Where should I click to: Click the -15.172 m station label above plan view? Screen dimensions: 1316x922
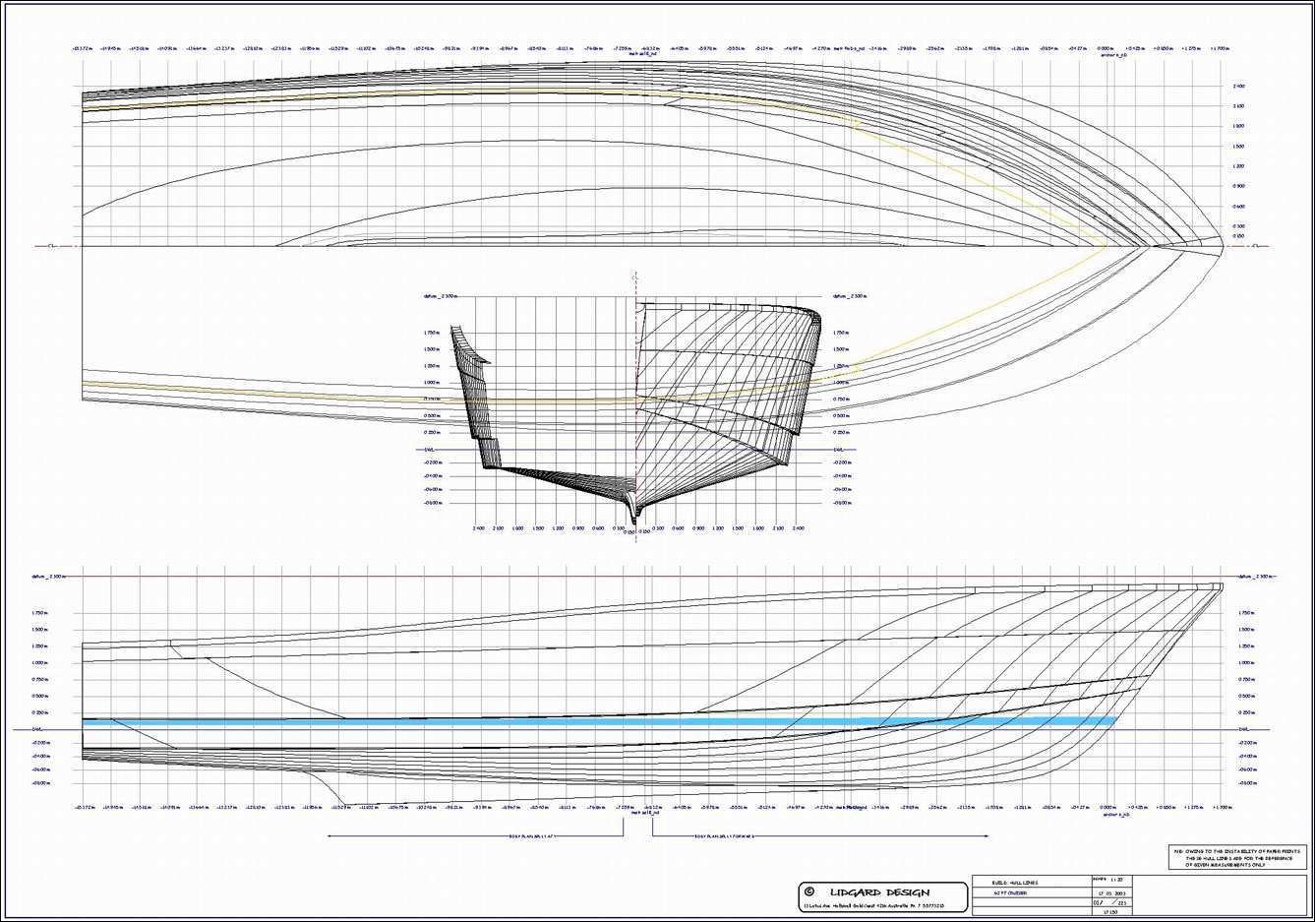(83, 47)
